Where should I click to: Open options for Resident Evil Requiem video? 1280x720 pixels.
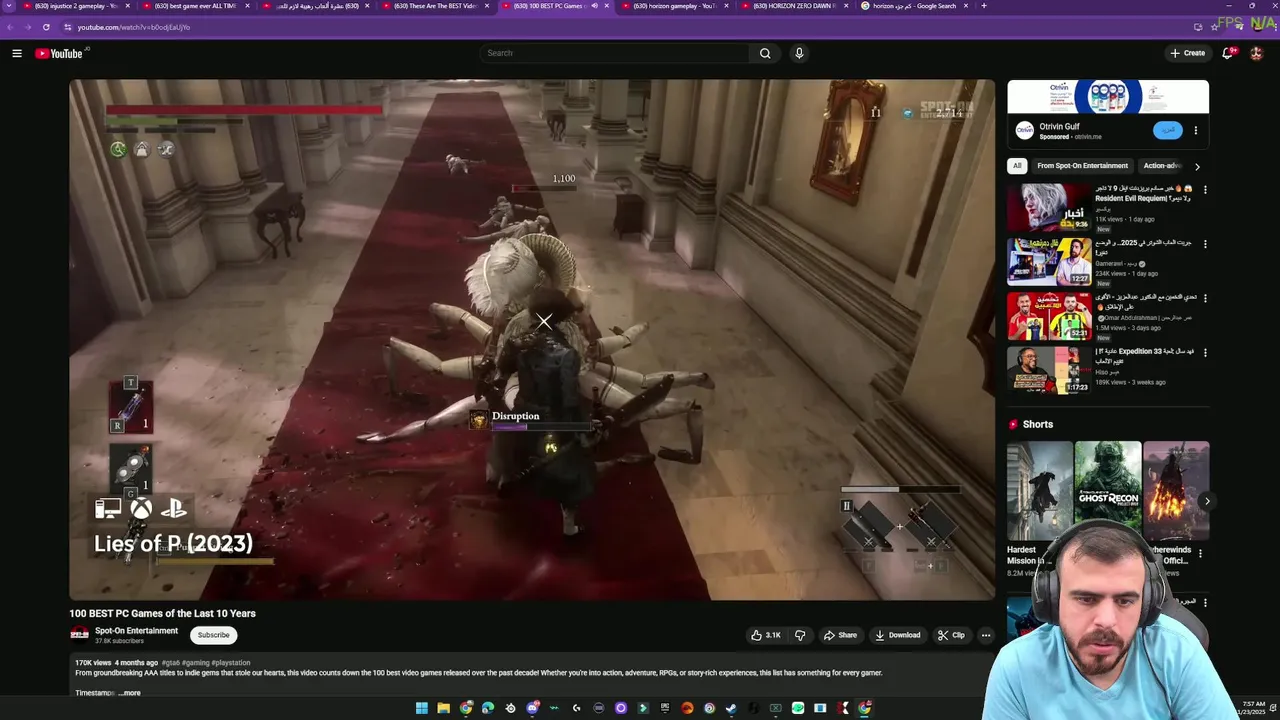[1205, 189]
